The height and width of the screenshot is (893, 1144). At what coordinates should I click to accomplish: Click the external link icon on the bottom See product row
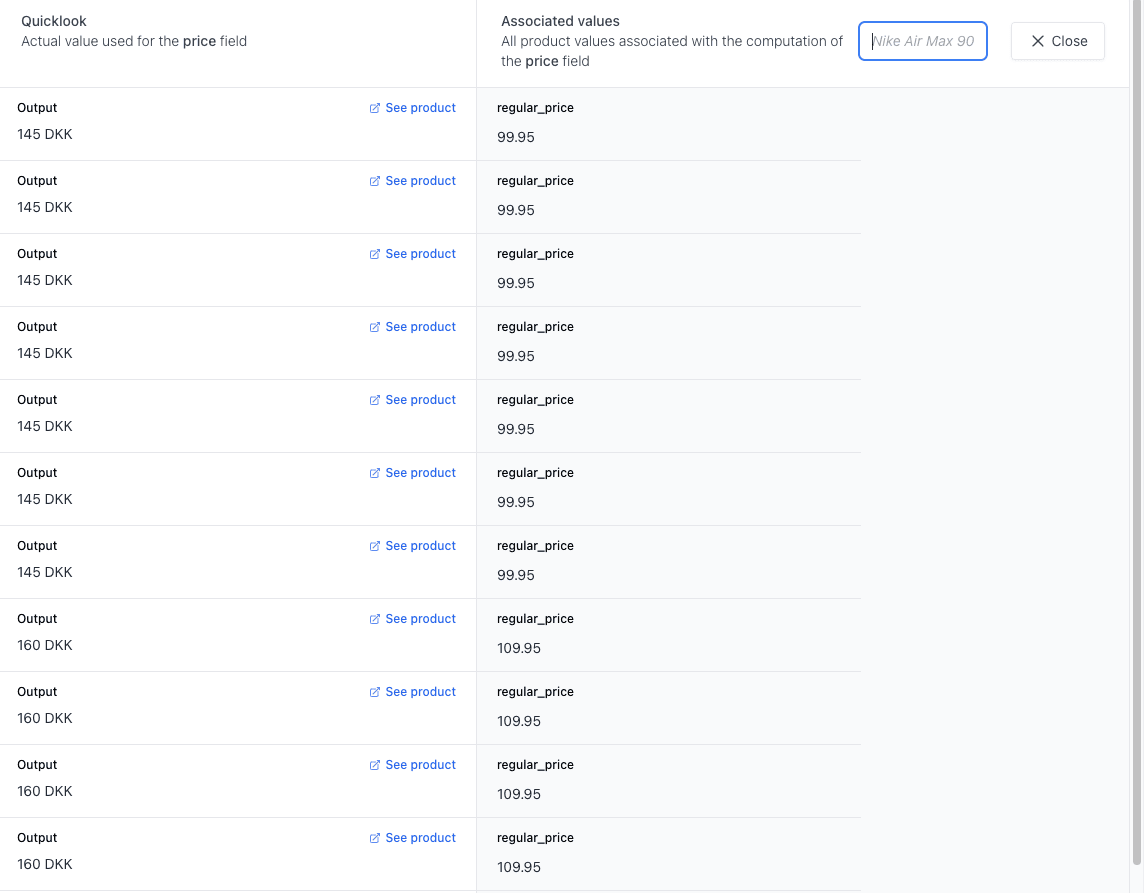click(374, 837)
